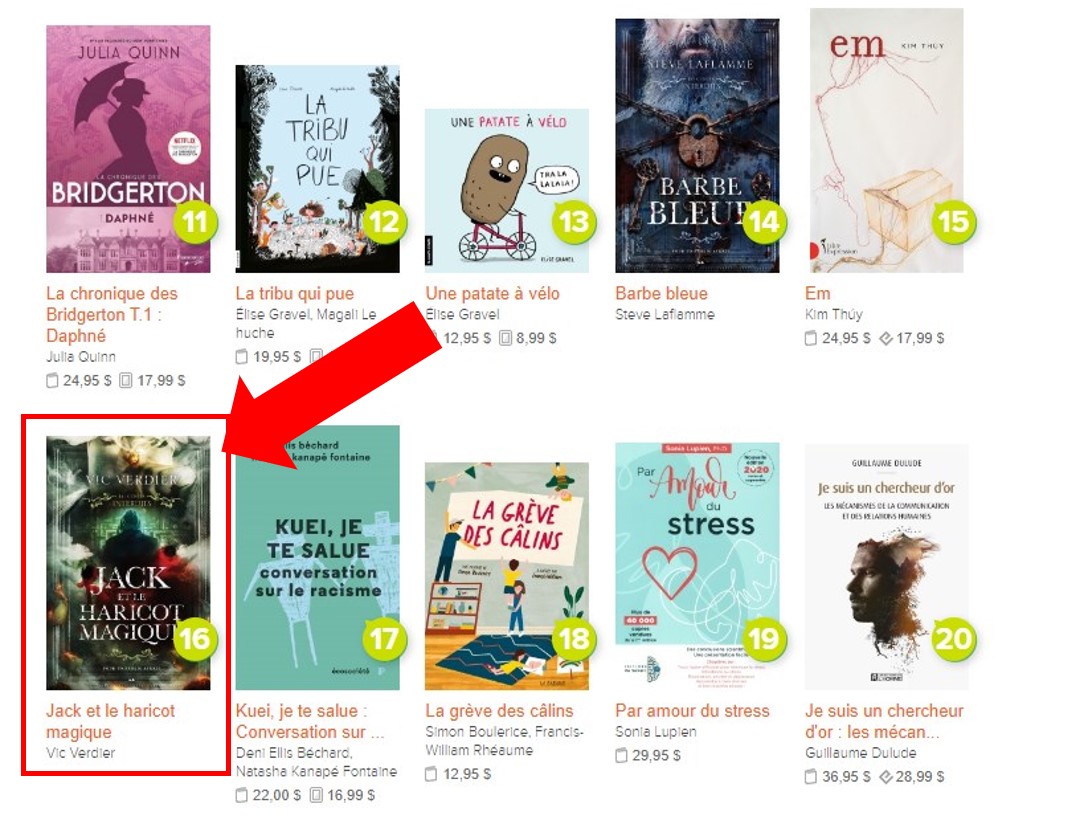Viewport: 1084px width, 832px height.
Task: Open the Em book cover by Kim Thúy
Action: (886, 140)
